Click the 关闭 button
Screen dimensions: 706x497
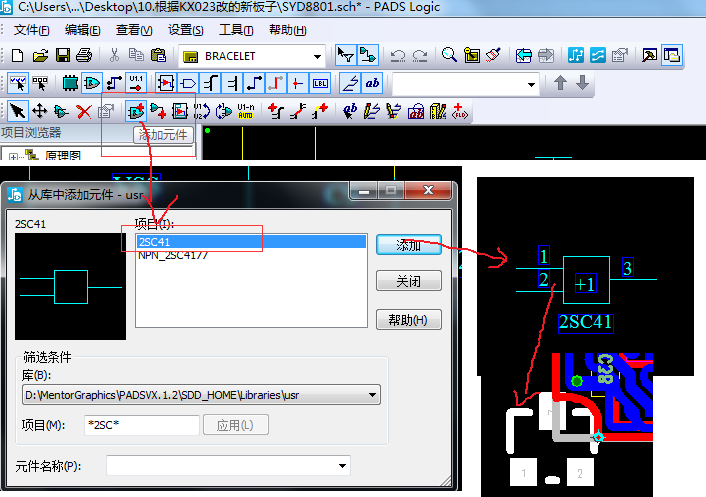[x=408, y=281]
